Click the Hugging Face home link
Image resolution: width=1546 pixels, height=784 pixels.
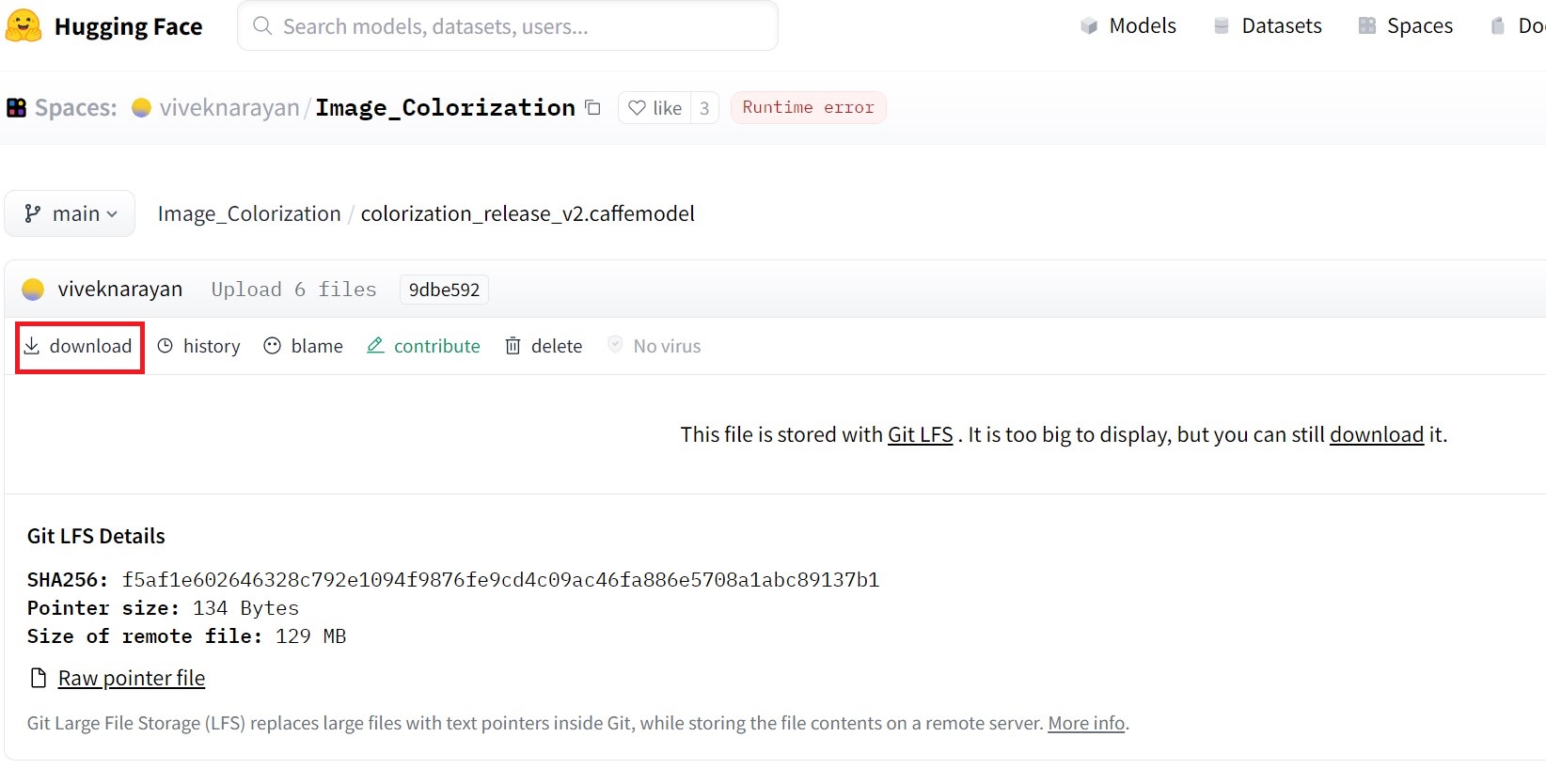(x=103, y=26)
